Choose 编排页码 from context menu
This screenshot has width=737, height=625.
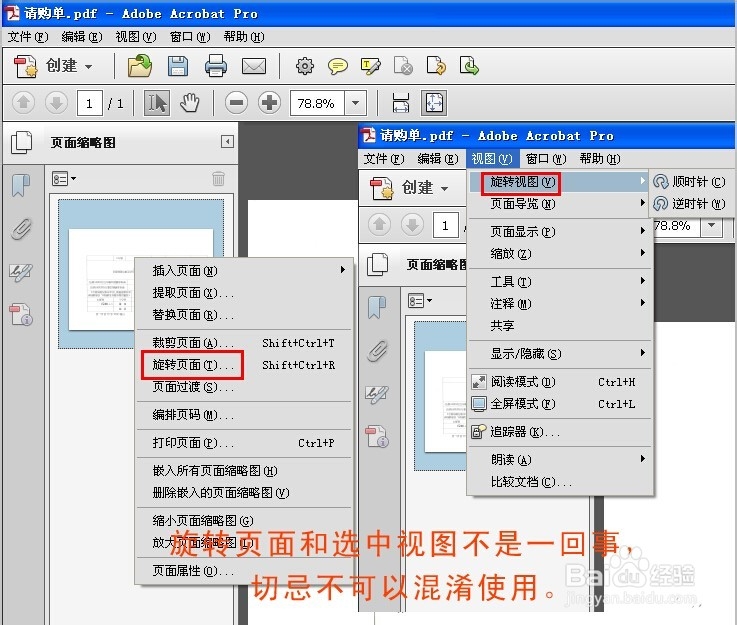(x=243, y=414)
